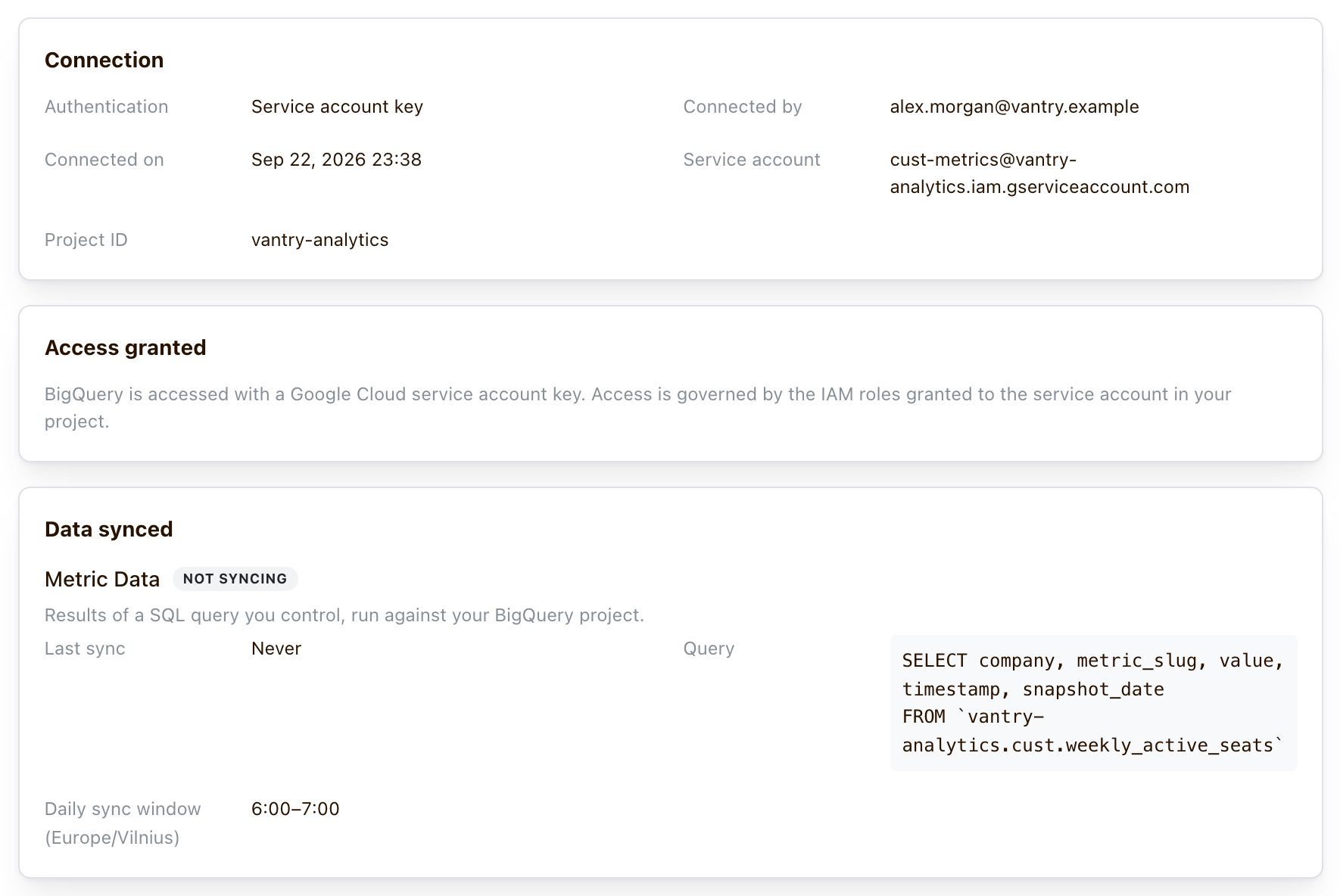Click the "Daily sync window (Europe/Vilnius)" label
The height and width of the screenshot is (896, 1340).
[123, 823]
